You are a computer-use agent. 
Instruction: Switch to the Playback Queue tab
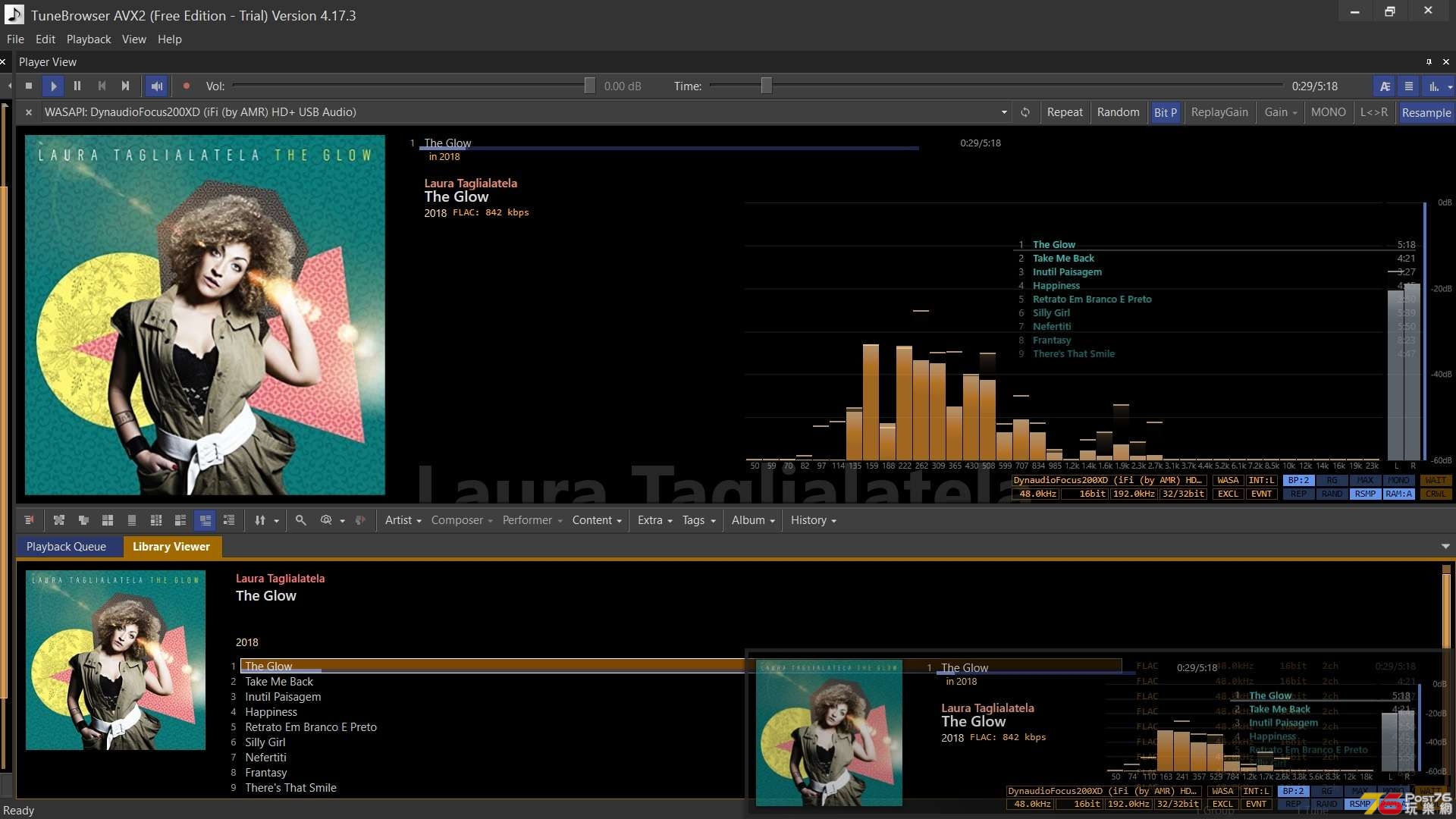coord(66,547)
